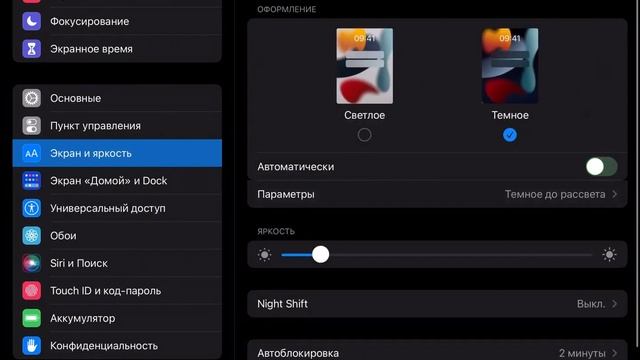Tap the Темное до рассвета value
Viewport: 640px width, 360px height.
[555, 194]
